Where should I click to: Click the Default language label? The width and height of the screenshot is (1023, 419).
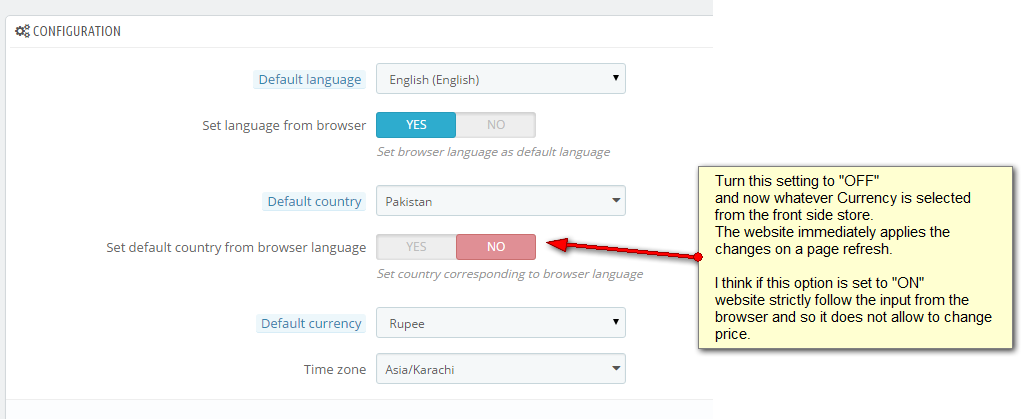[310, 79]
